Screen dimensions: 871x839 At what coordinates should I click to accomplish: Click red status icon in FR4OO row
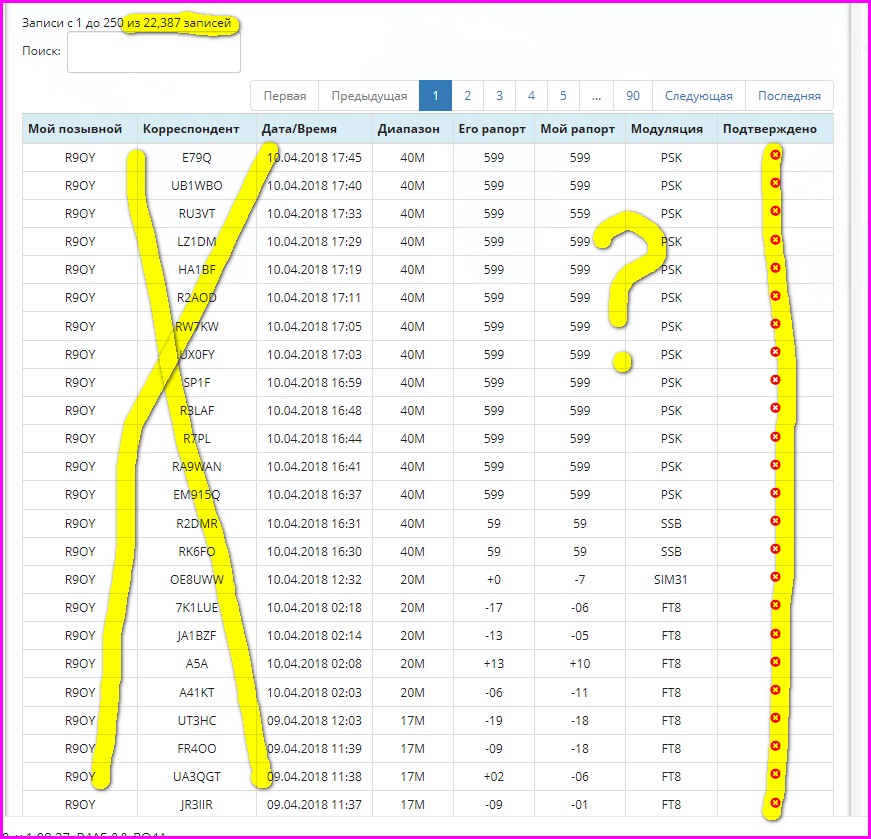coord(775,746)
